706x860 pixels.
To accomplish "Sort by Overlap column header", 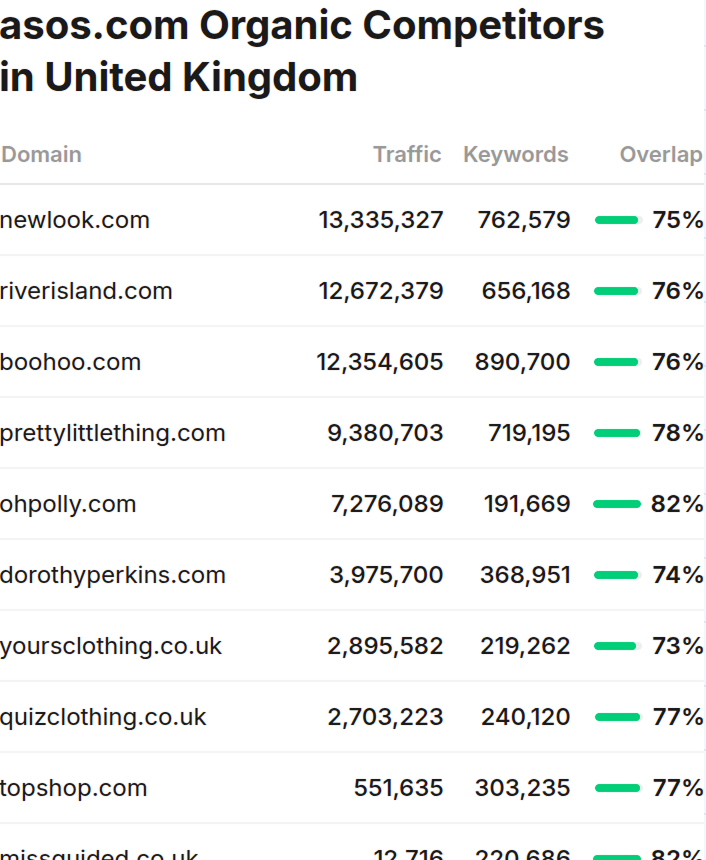I will click(x=660, y=154).
